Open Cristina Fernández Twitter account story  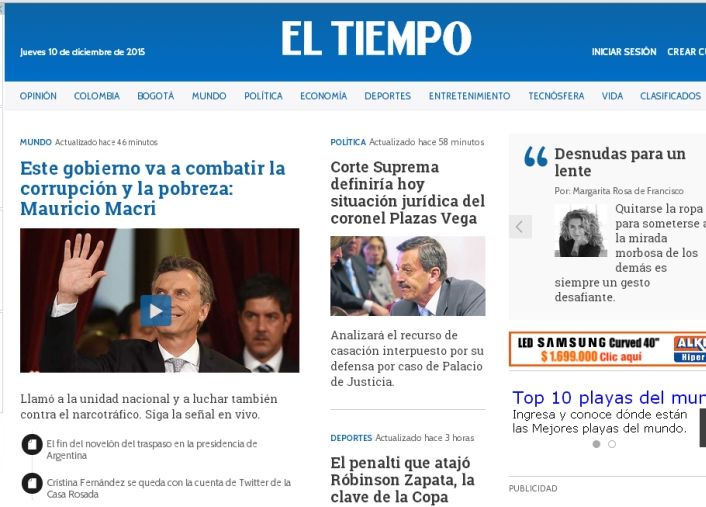169,488
